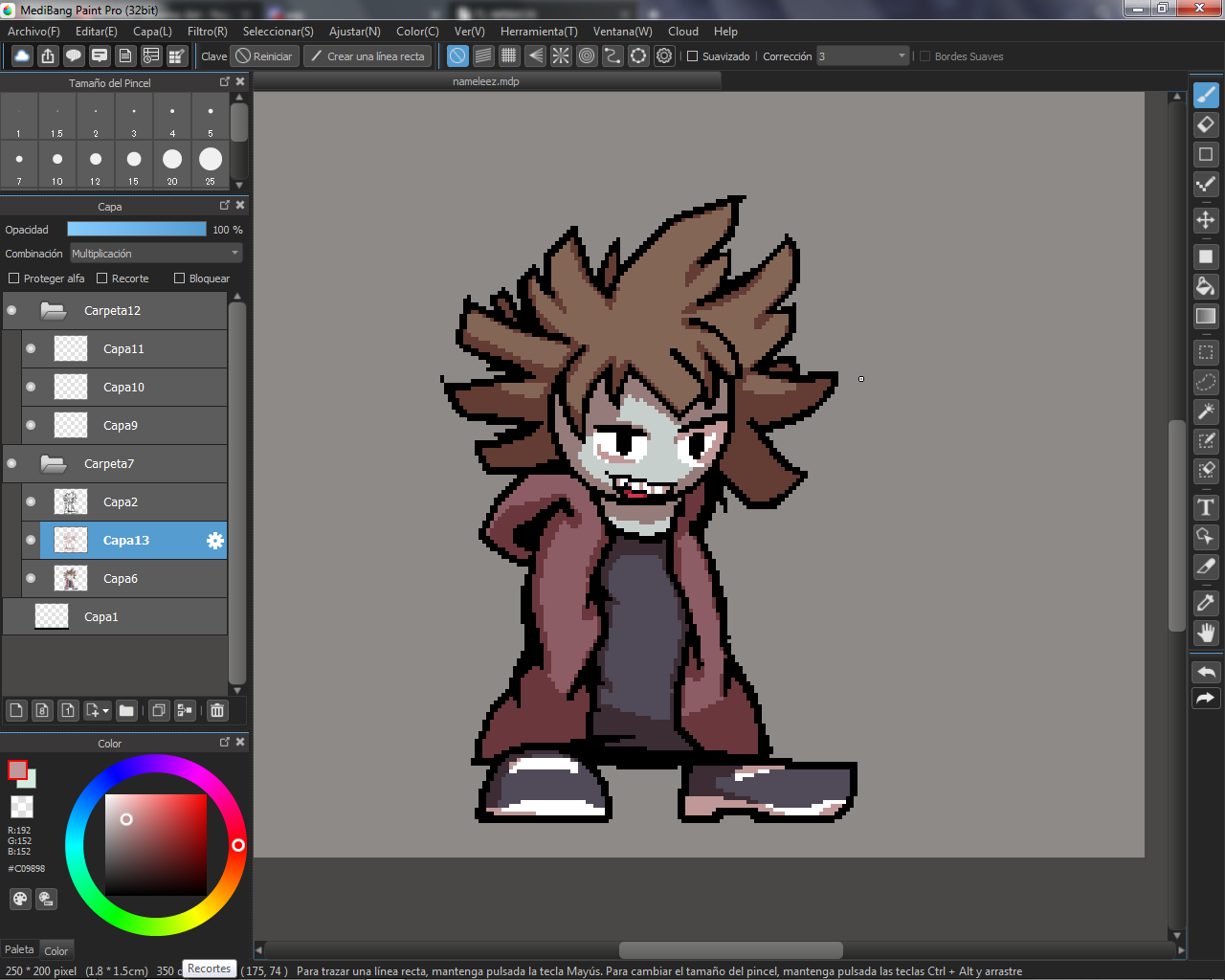This screenshot has width=1225, height=980.
Task: Select the Magic Wand tool
Action: 1206,412
